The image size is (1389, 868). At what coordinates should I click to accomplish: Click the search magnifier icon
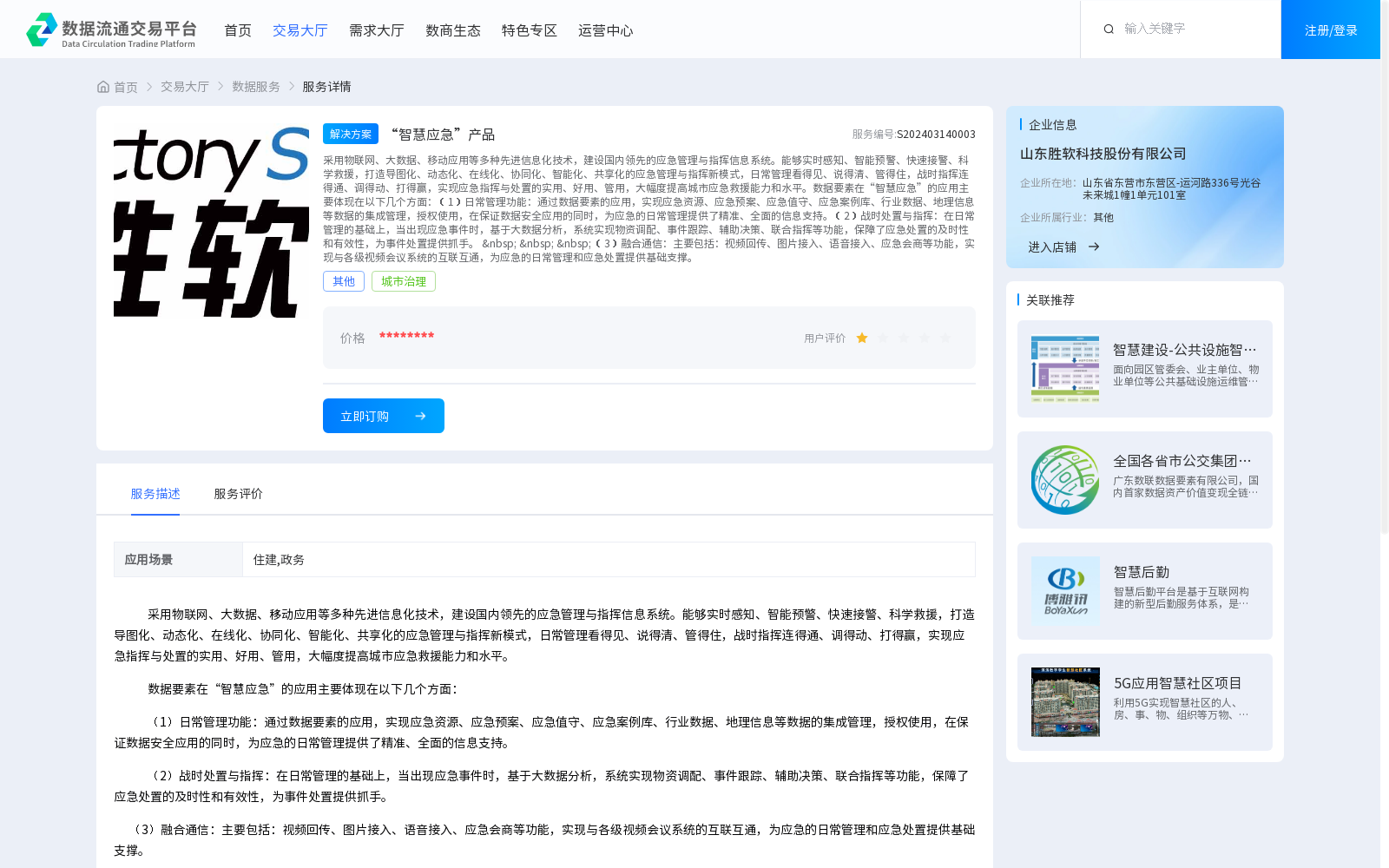[x=1109, y=29]
